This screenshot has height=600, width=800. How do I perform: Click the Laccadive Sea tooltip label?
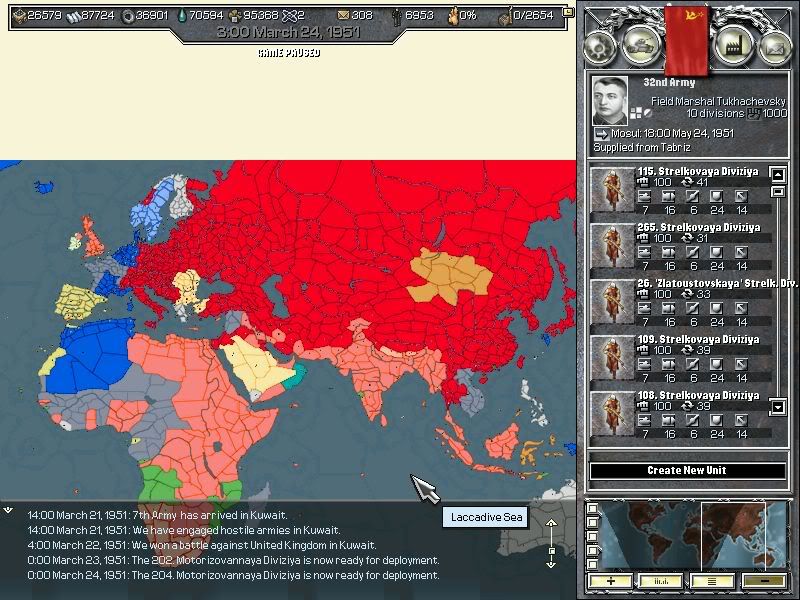click(486, 517)
